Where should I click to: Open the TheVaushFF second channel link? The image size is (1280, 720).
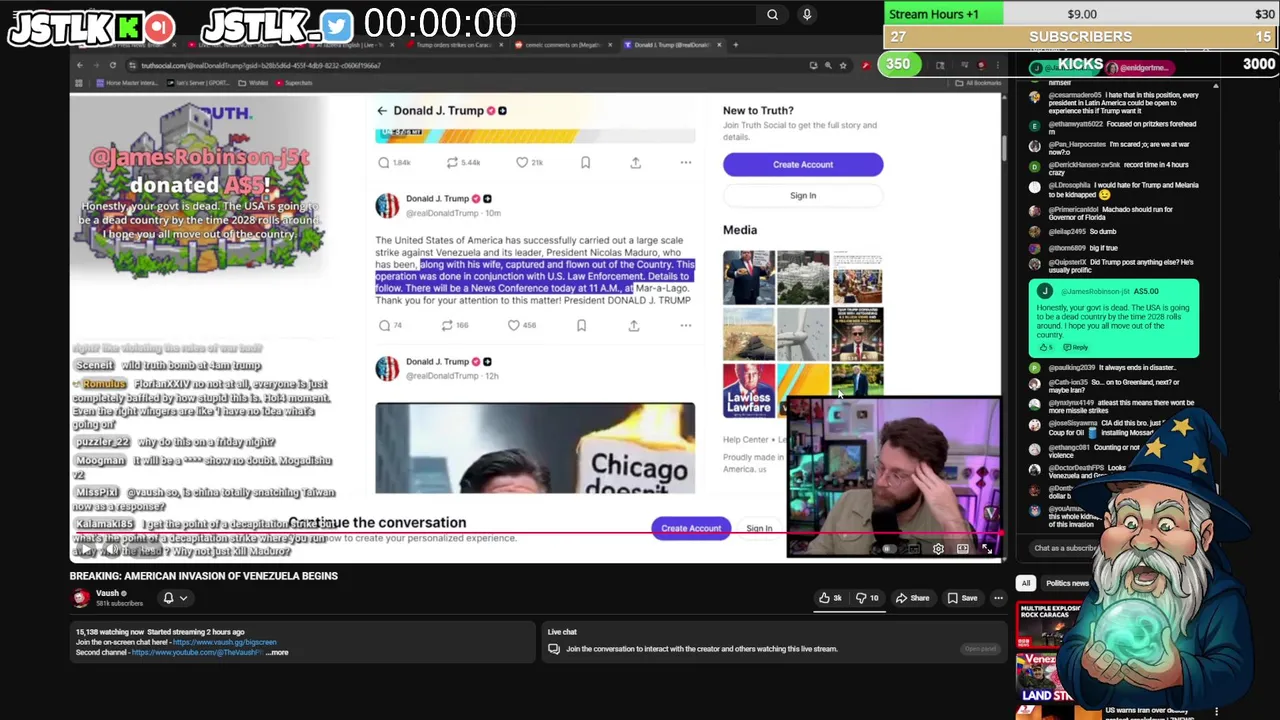[x=197, y=653]
